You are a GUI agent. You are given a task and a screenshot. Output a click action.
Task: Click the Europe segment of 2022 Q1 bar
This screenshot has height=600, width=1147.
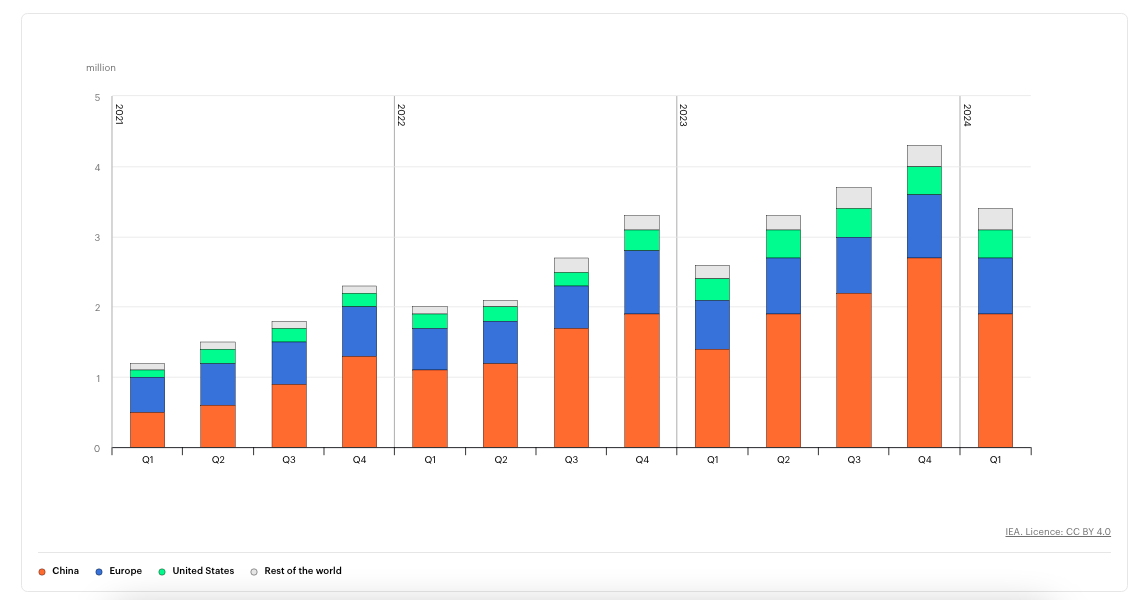[x=430, y=349]
